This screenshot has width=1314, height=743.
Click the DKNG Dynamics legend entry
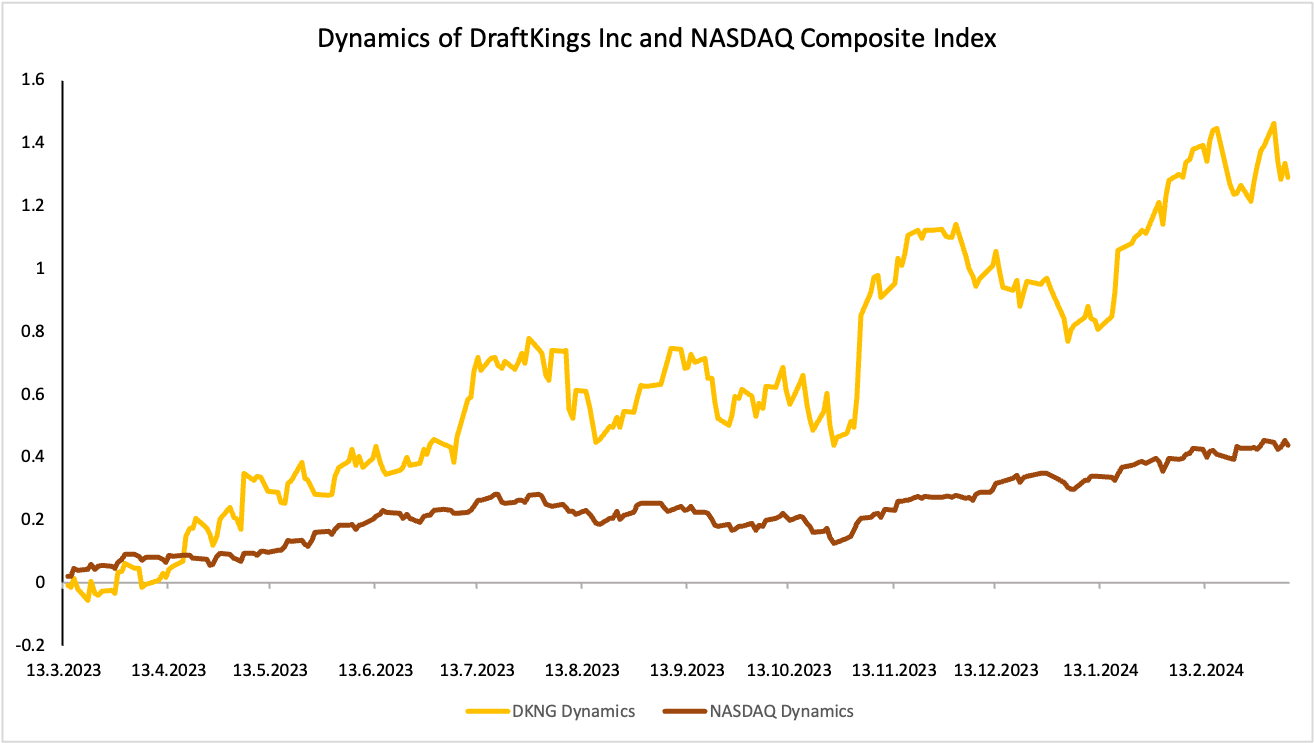pos(551,712)
